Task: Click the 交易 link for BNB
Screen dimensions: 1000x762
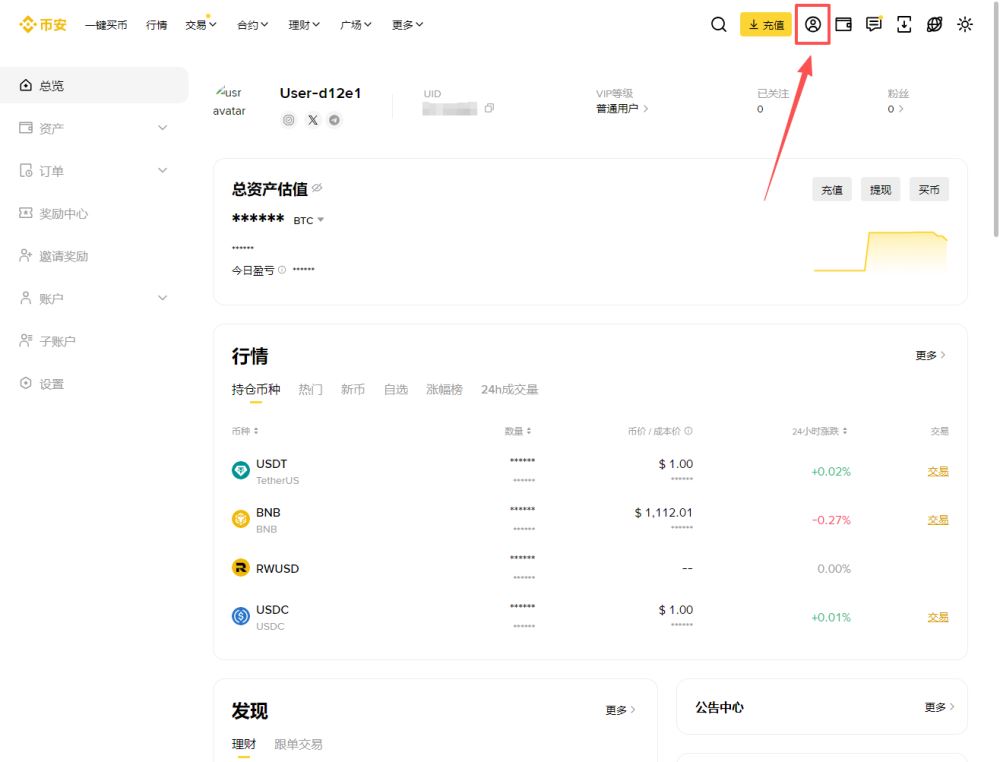Action: [937, 519]
